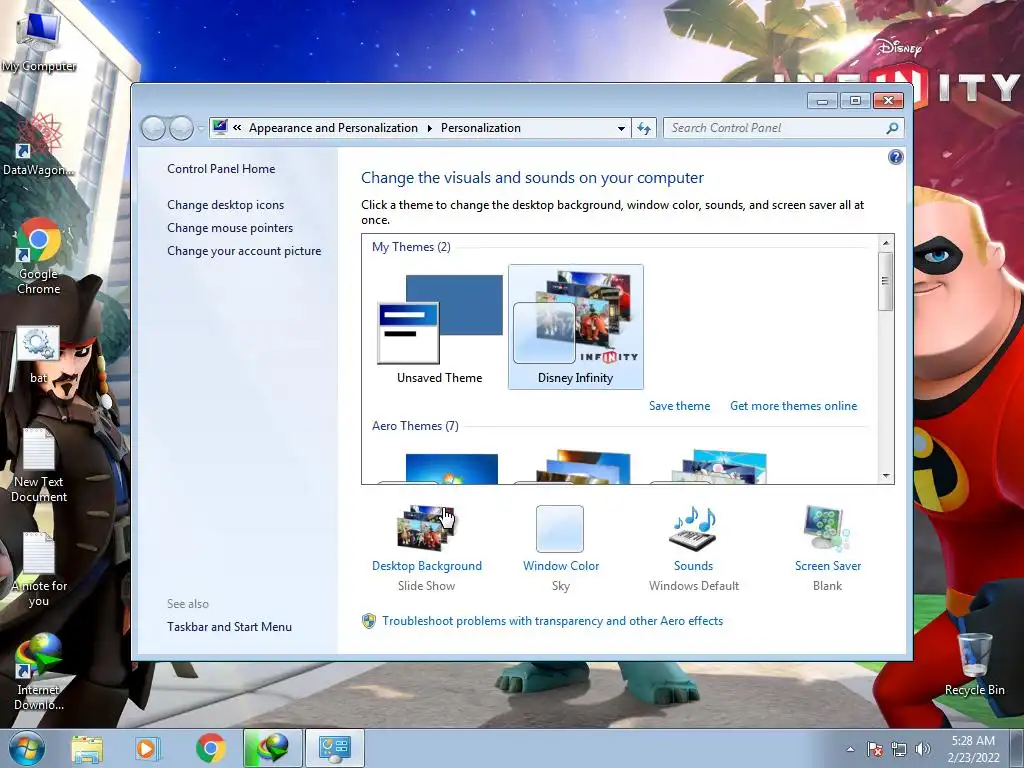Click the theme list scrollbar thumb

coord(886,281)
